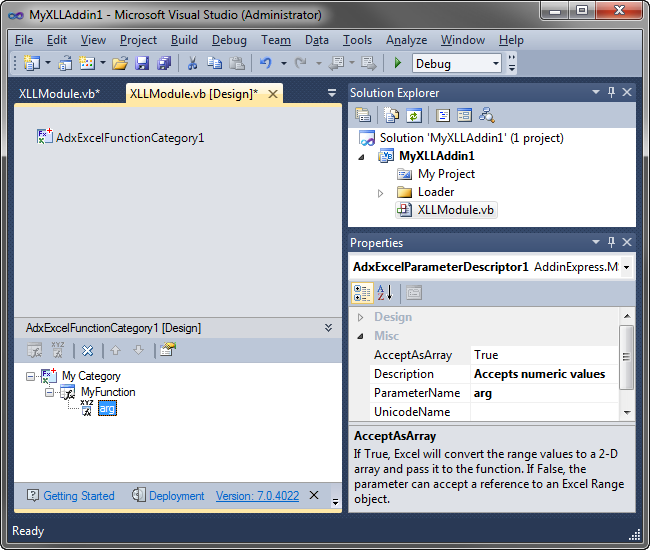Select the arg parameter node

click(107, 409)
